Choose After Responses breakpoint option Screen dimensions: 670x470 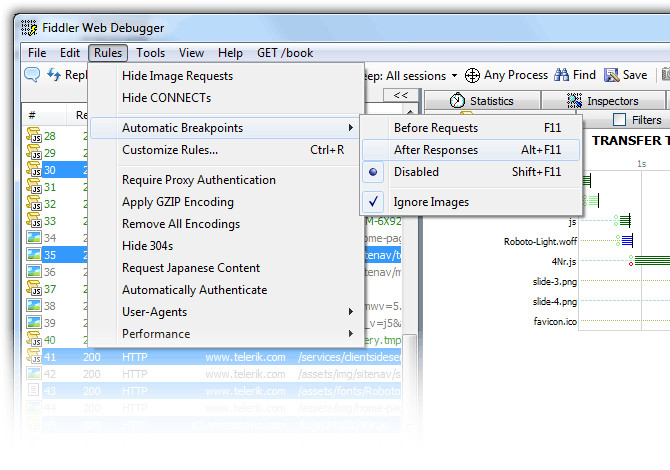click(470, 150)
